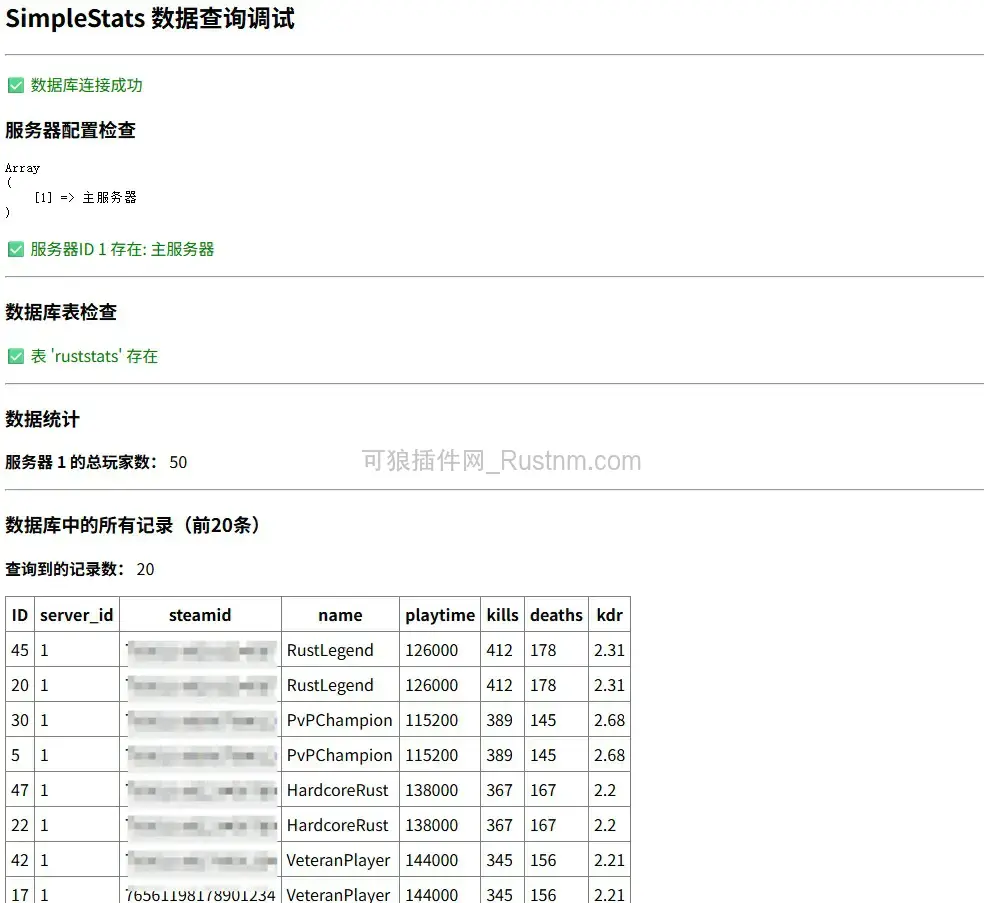Select the 数据库表检查 heading

[62, 312]
